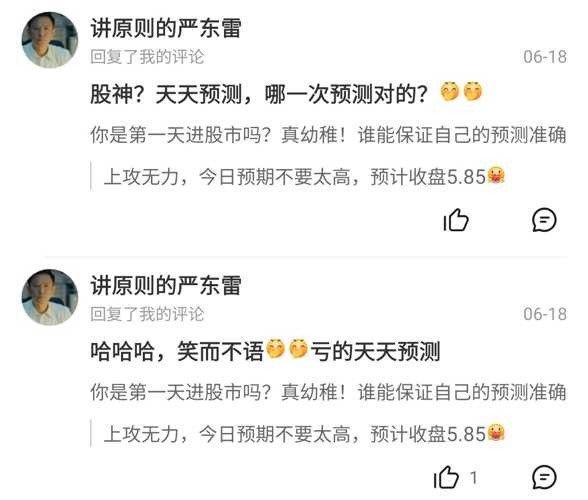Open the quoted comment 你是第一天进股市吗 in second reply

tap(328, 392)
